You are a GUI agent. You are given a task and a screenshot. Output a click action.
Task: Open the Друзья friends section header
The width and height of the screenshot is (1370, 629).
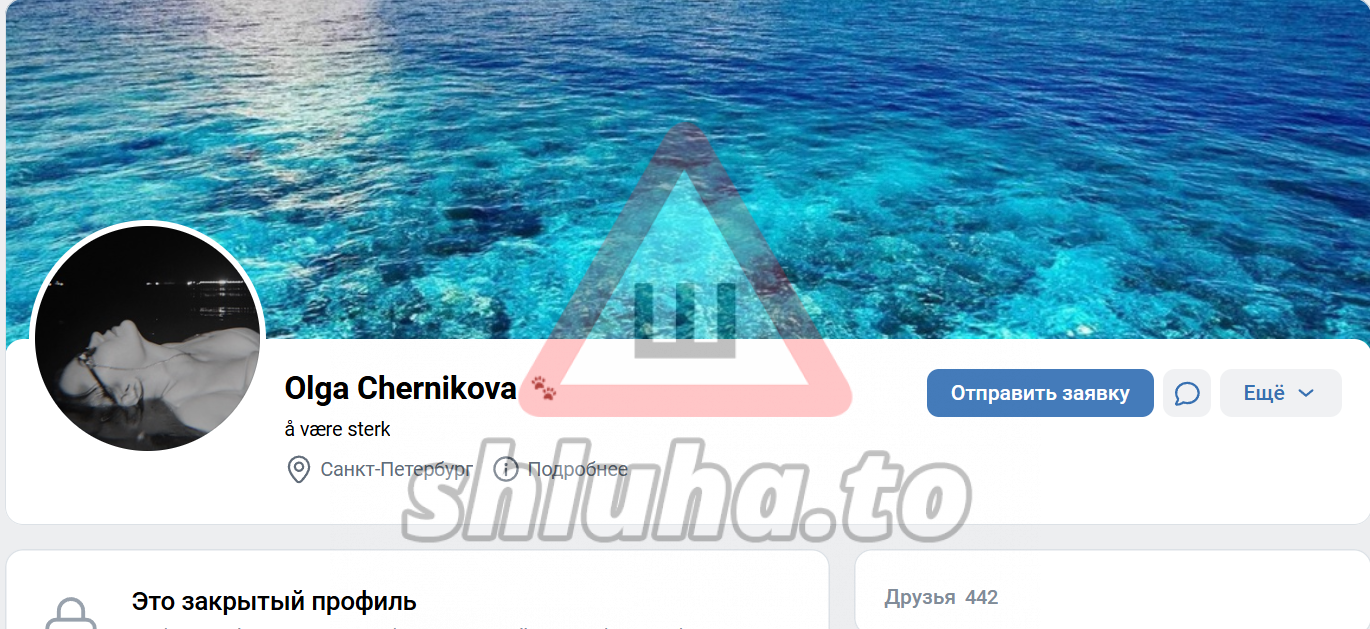coord(920,597)
